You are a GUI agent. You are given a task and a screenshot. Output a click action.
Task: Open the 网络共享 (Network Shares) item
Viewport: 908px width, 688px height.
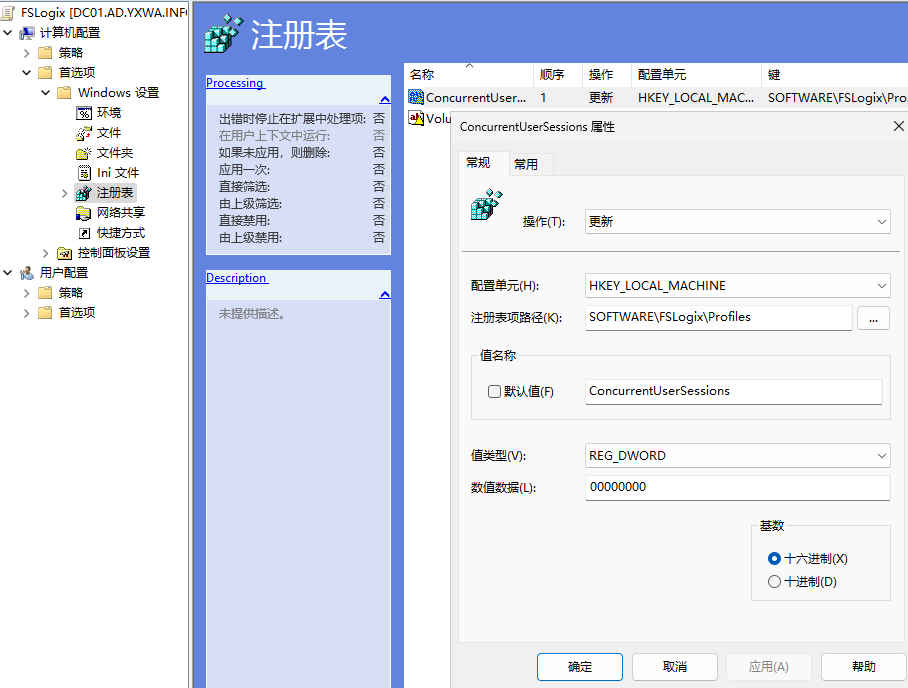pyautogui.click(x=85, y=213)
